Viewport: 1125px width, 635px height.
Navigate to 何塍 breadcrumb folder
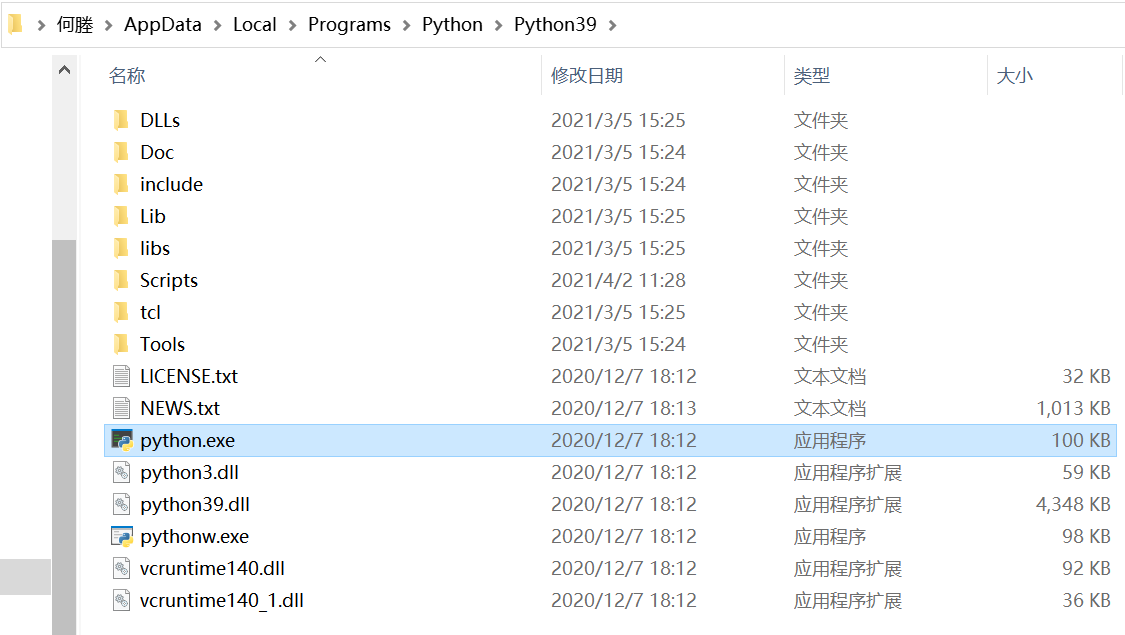pyautogui.click(x=75, y=24)
